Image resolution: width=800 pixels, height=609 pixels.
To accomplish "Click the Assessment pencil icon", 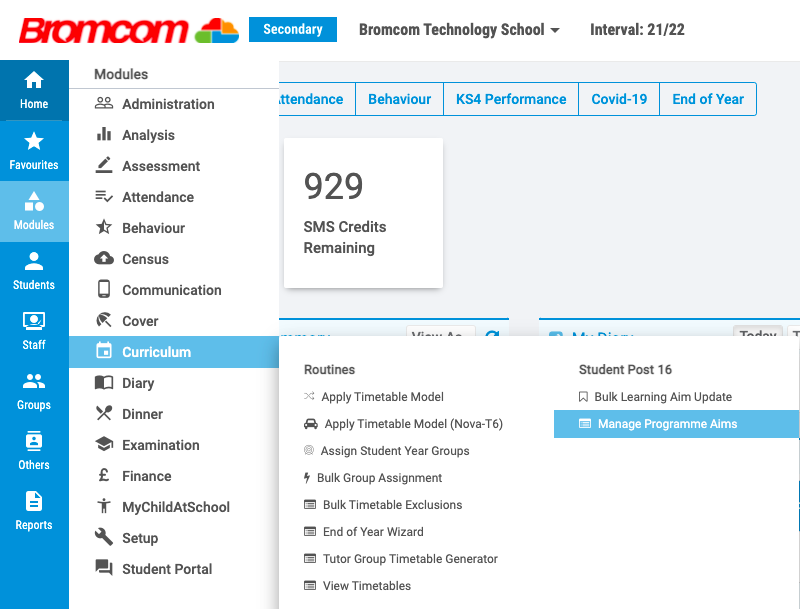I will click(x=104, y=165).
